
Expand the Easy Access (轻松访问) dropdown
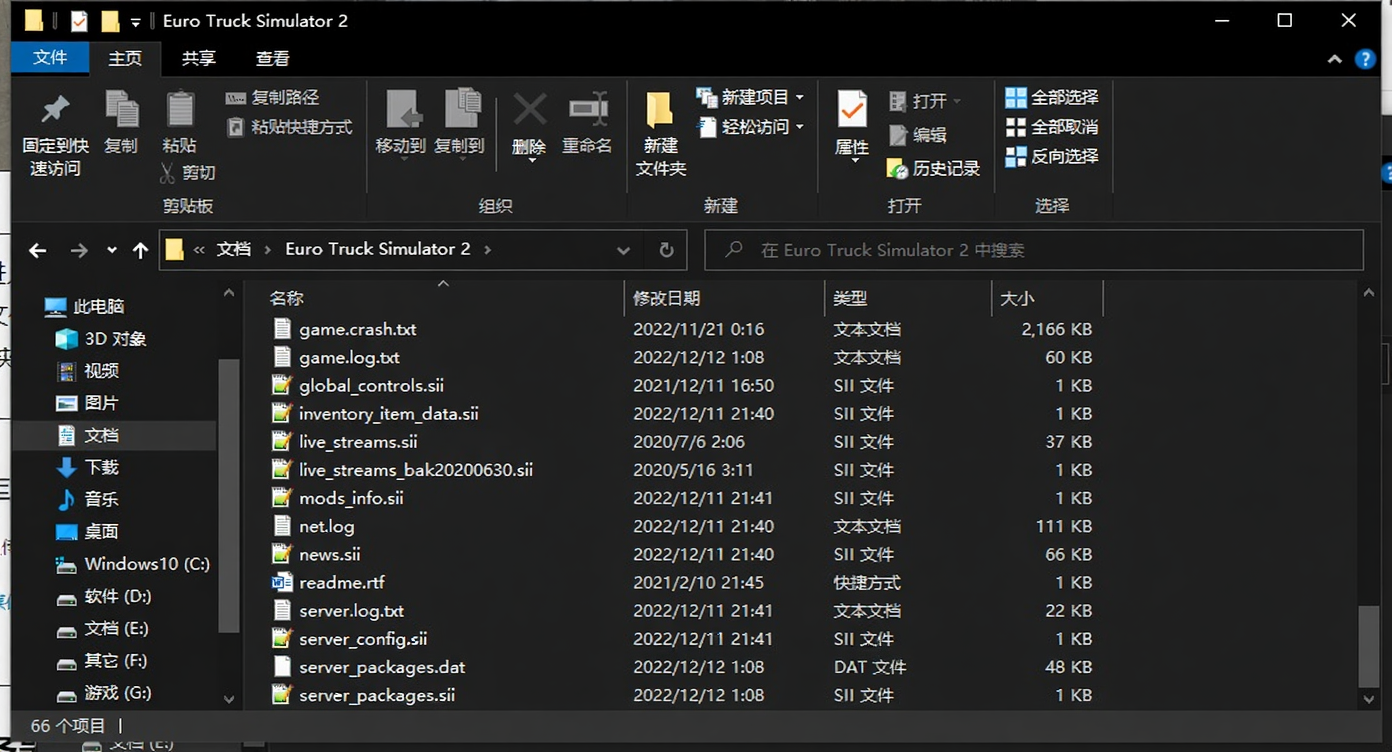pos(752,127)
